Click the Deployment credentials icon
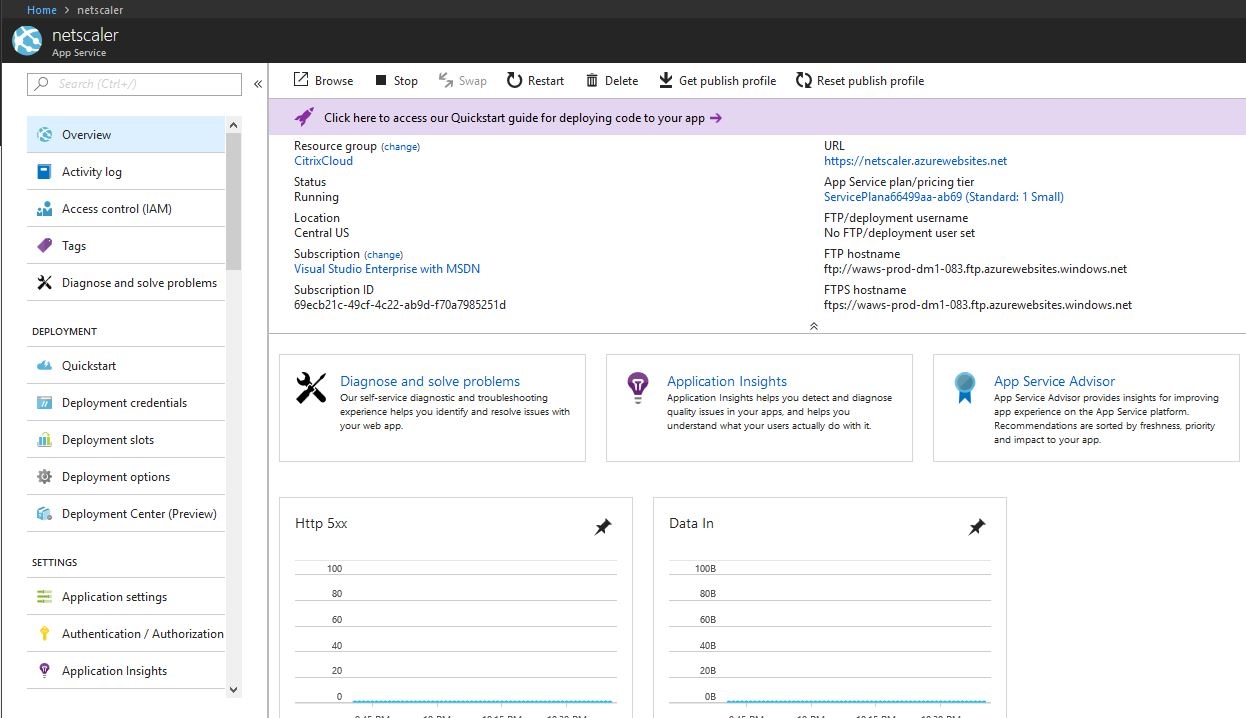 (x=44, y=403)
